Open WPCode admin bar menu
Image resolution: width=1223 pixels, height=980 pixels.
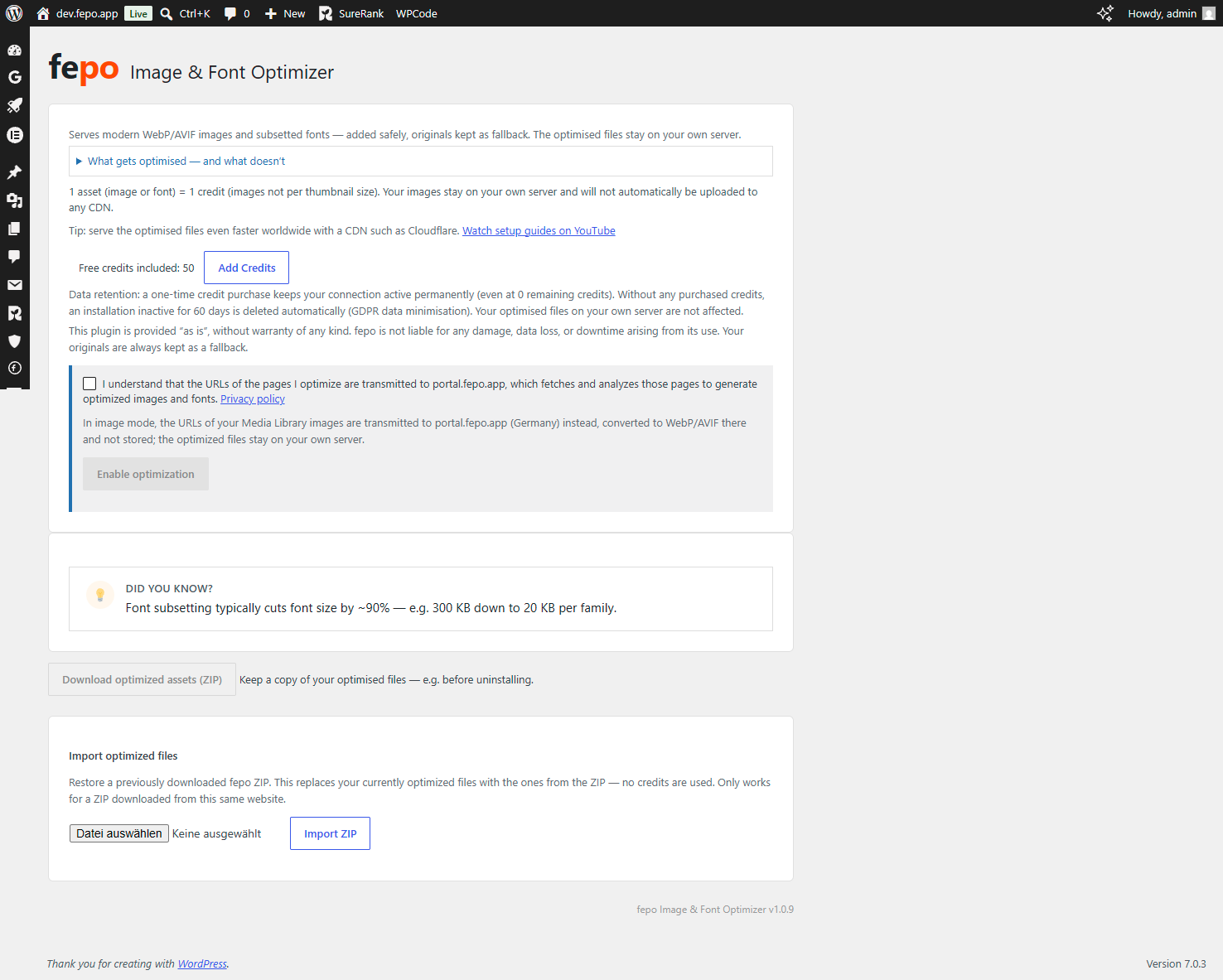(x=417, y=13)
